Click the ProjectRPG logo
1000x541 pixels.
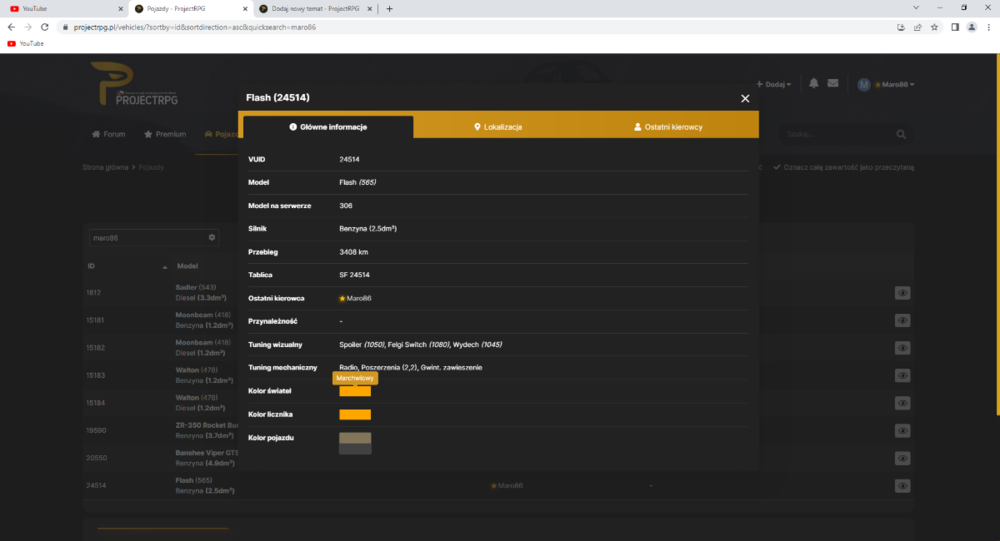[135, 84]
